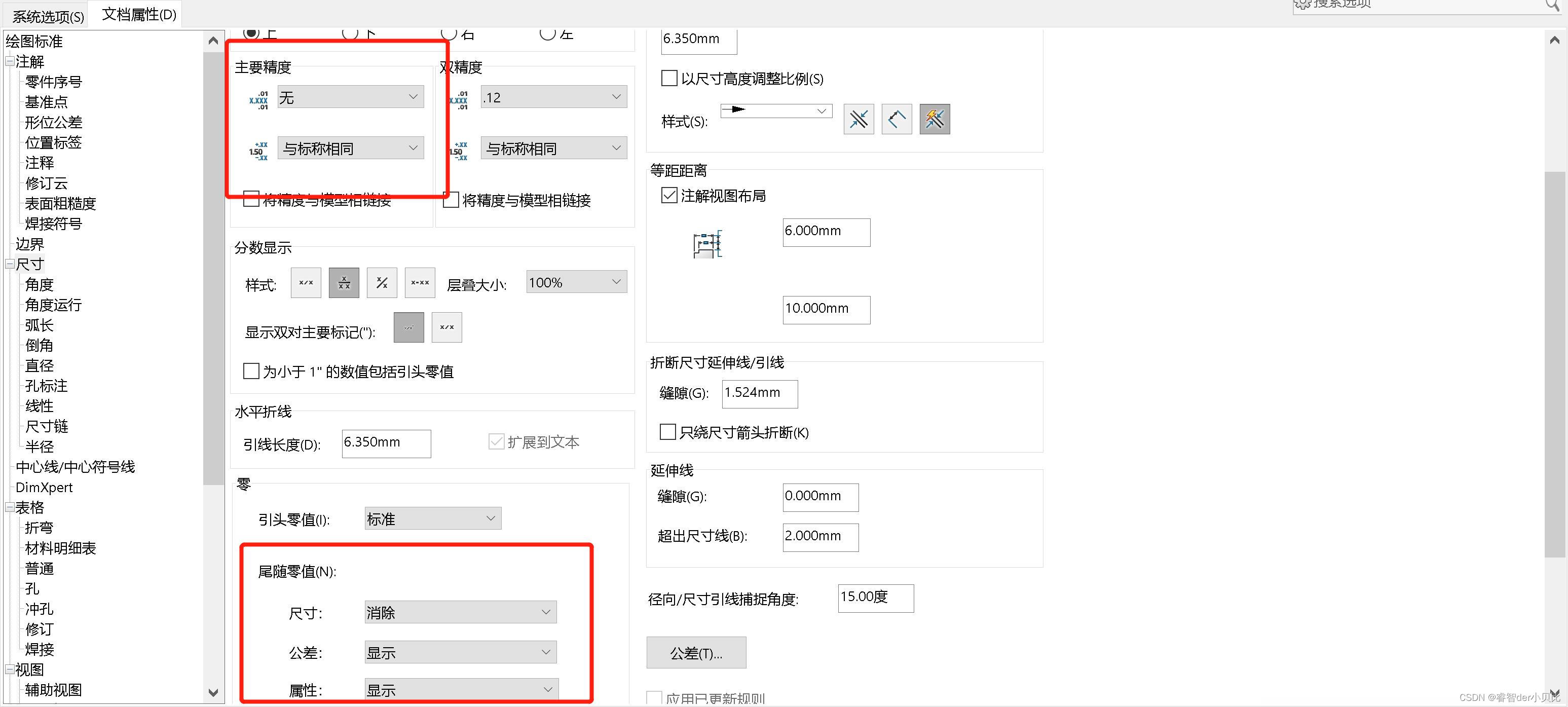
Task: Click the 引线长度 input field
Action: coord(386,443)
